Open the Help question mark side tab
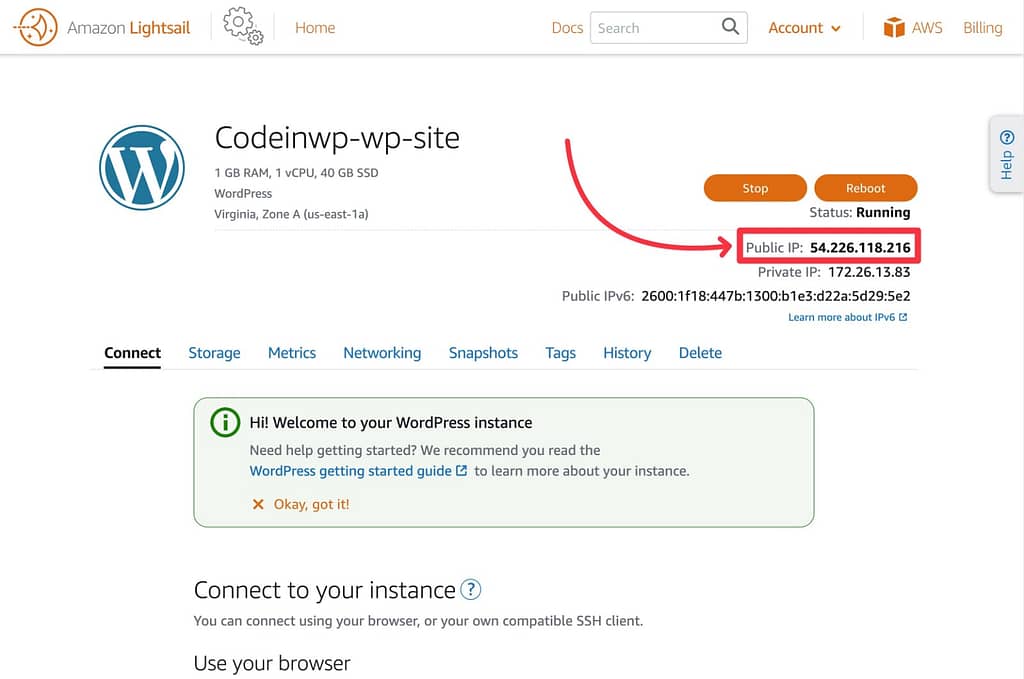The height and width of the screenshot is (679, 1024). (1006, 154)
